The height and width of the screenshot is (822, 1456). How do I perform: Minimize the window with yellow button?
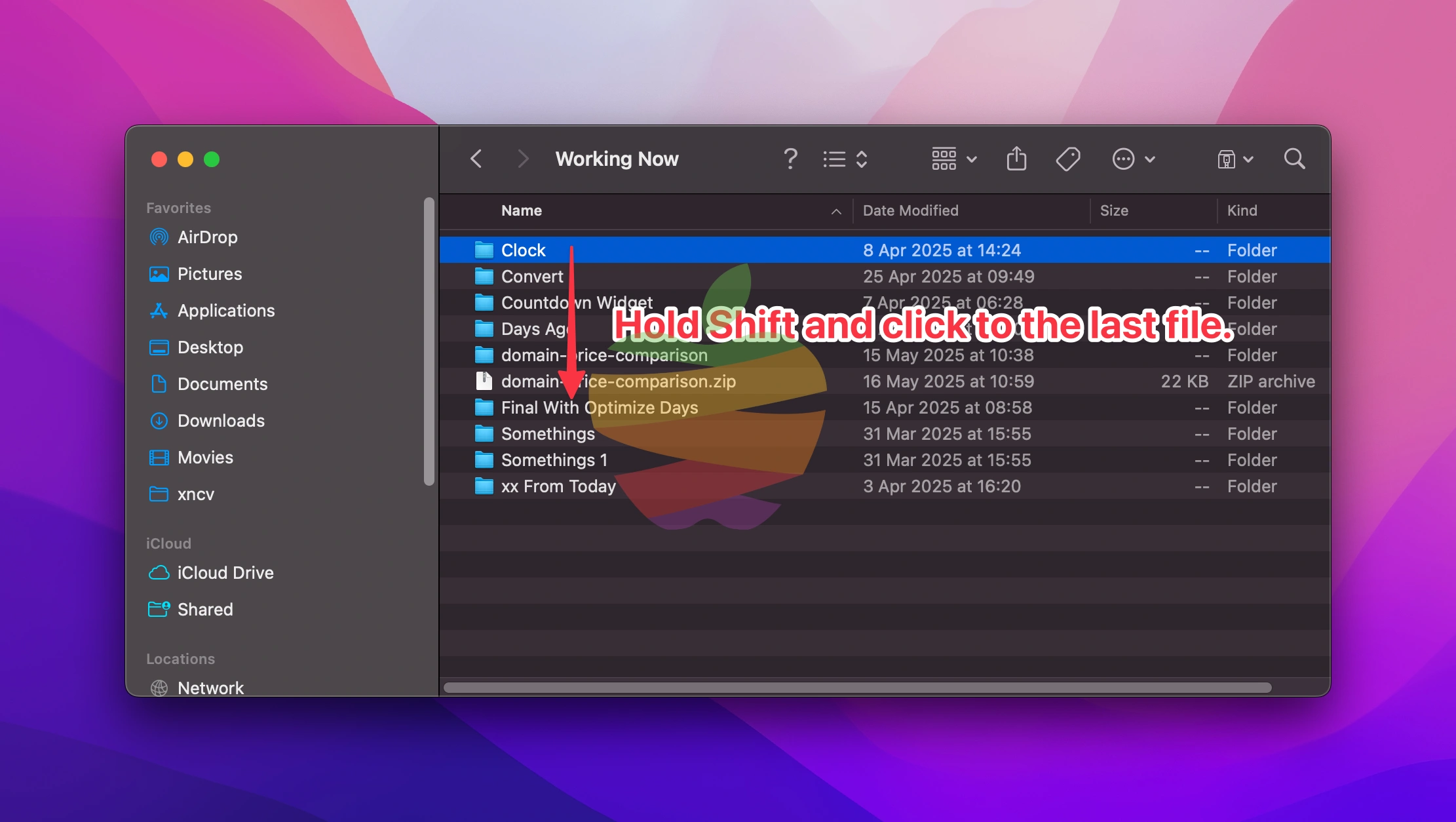[185, 159]
